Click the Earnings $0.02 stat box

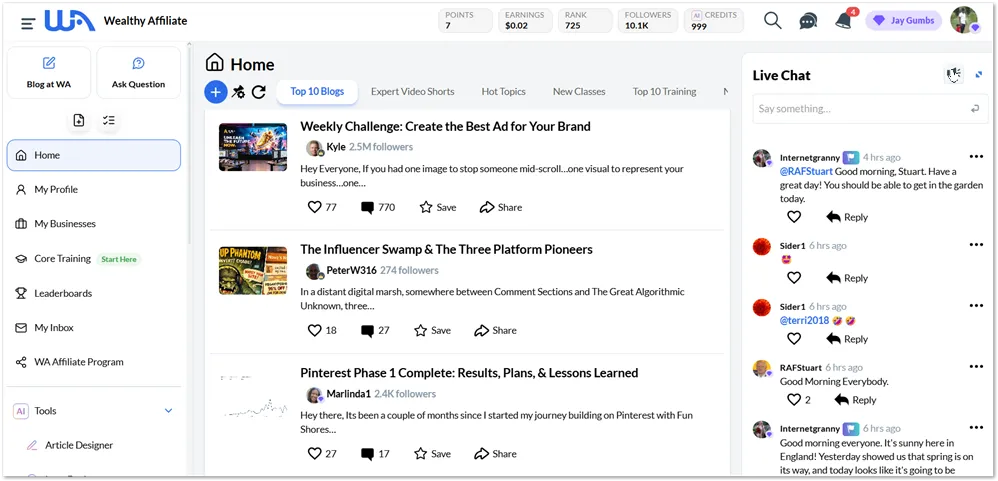point(526,20)
